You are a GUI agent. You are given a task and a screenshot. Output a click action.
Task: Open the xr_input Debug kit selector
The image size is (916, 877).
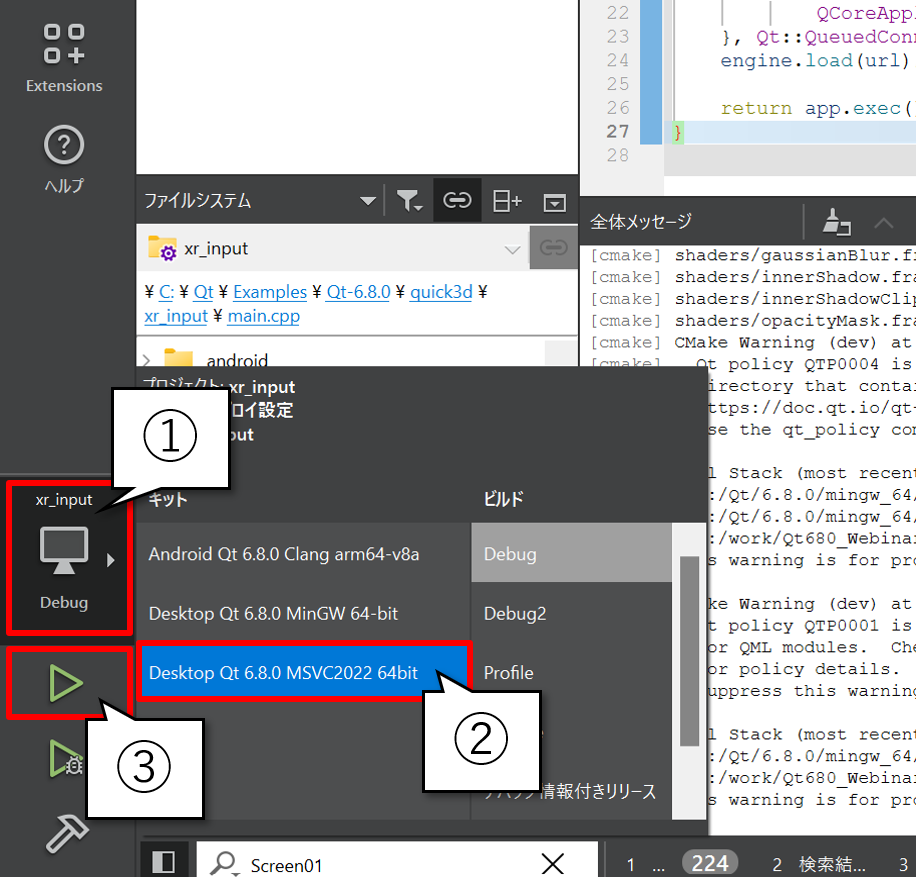tap(67, 556)
